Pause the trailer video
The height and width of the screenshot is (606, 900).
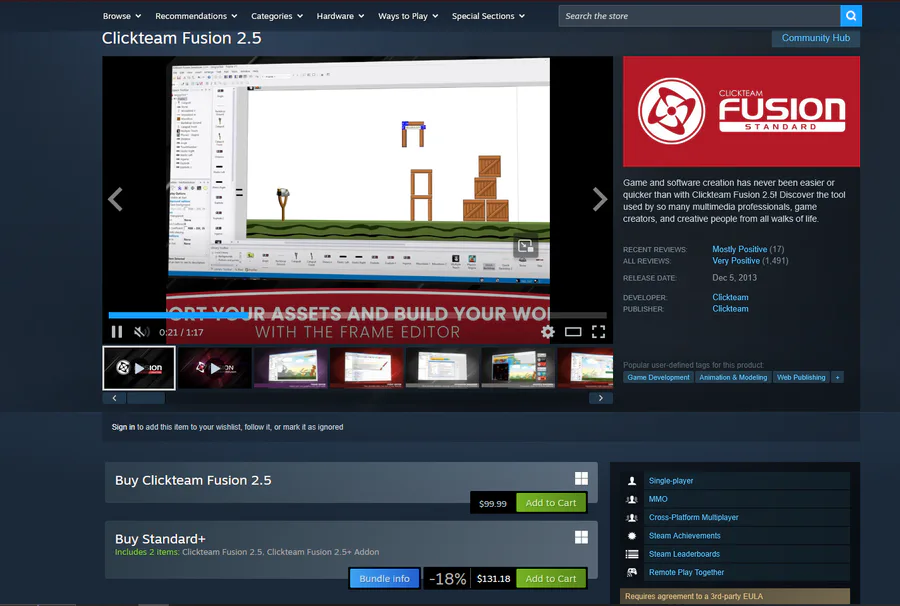click(x=117, y=332)
